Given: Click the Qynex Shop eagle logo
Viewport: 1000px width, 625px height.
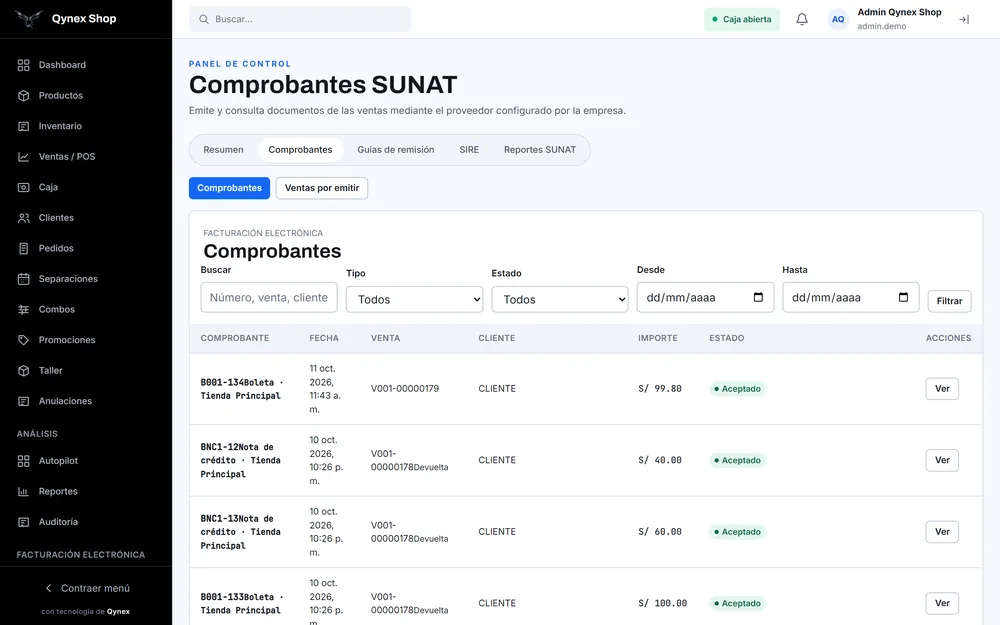Looking at the screenshot, I should [29, 18].
